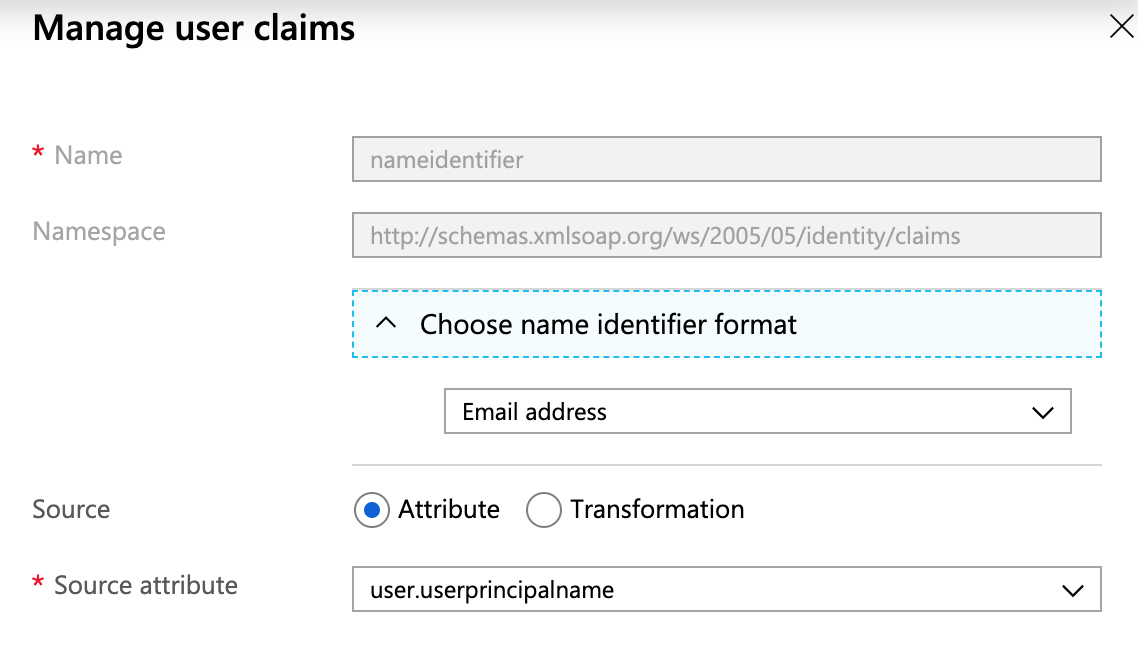Click the Source field label
This screenshot has height=650, width=1138.
tap(71, 509)
